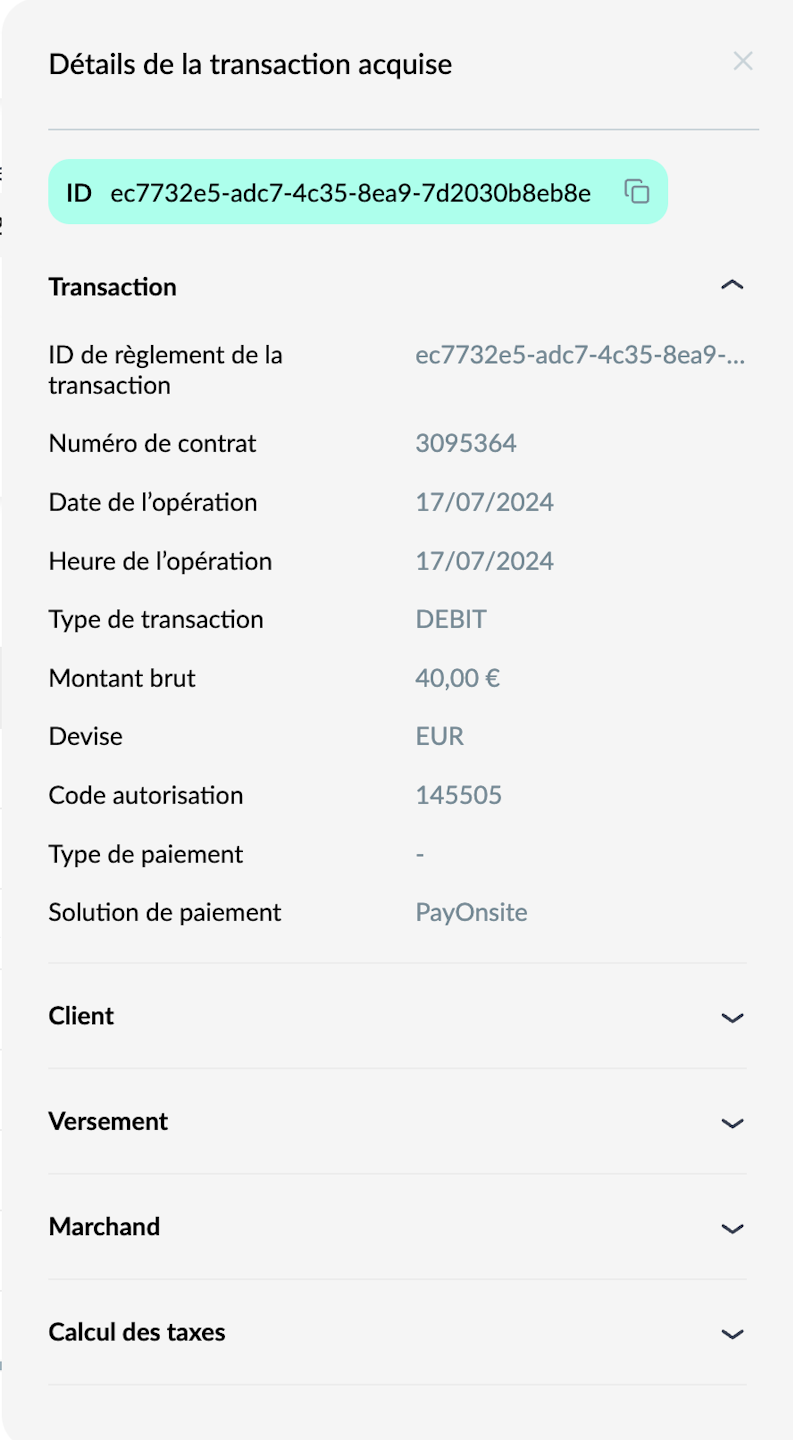Expand the Versement section chevron
Screen dimensions: 793x1440
point(732,1123)
